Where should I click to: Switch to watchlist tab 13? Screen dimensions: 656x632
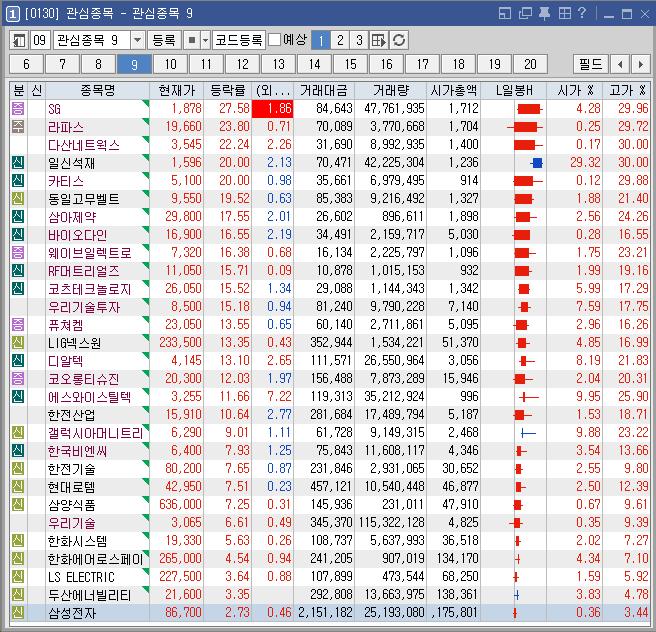pyautogui.click(x=278, y=64)
